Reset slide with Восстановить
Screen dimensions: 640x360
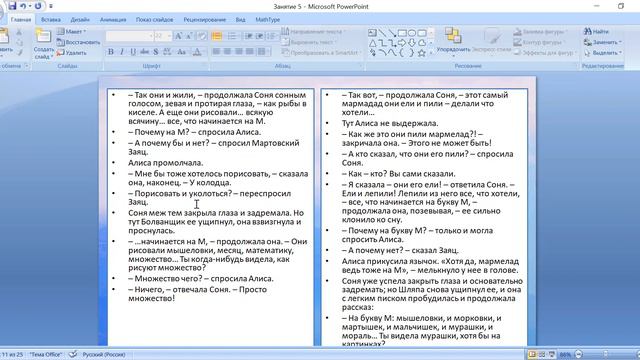pyautogui.click(x=78, y=42)
